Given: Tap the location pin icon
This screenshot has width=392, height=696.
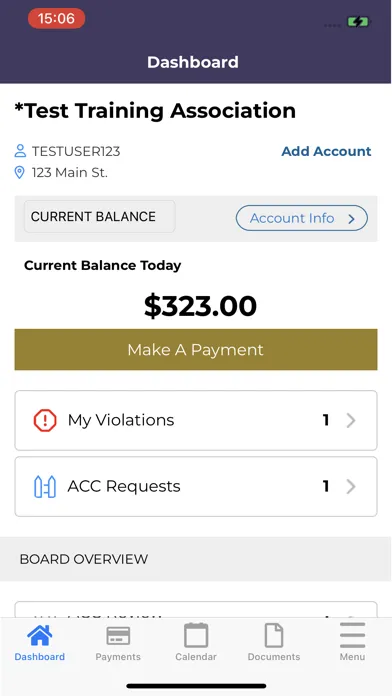Looking at the screenshot, I should click(x=20, y=172).
